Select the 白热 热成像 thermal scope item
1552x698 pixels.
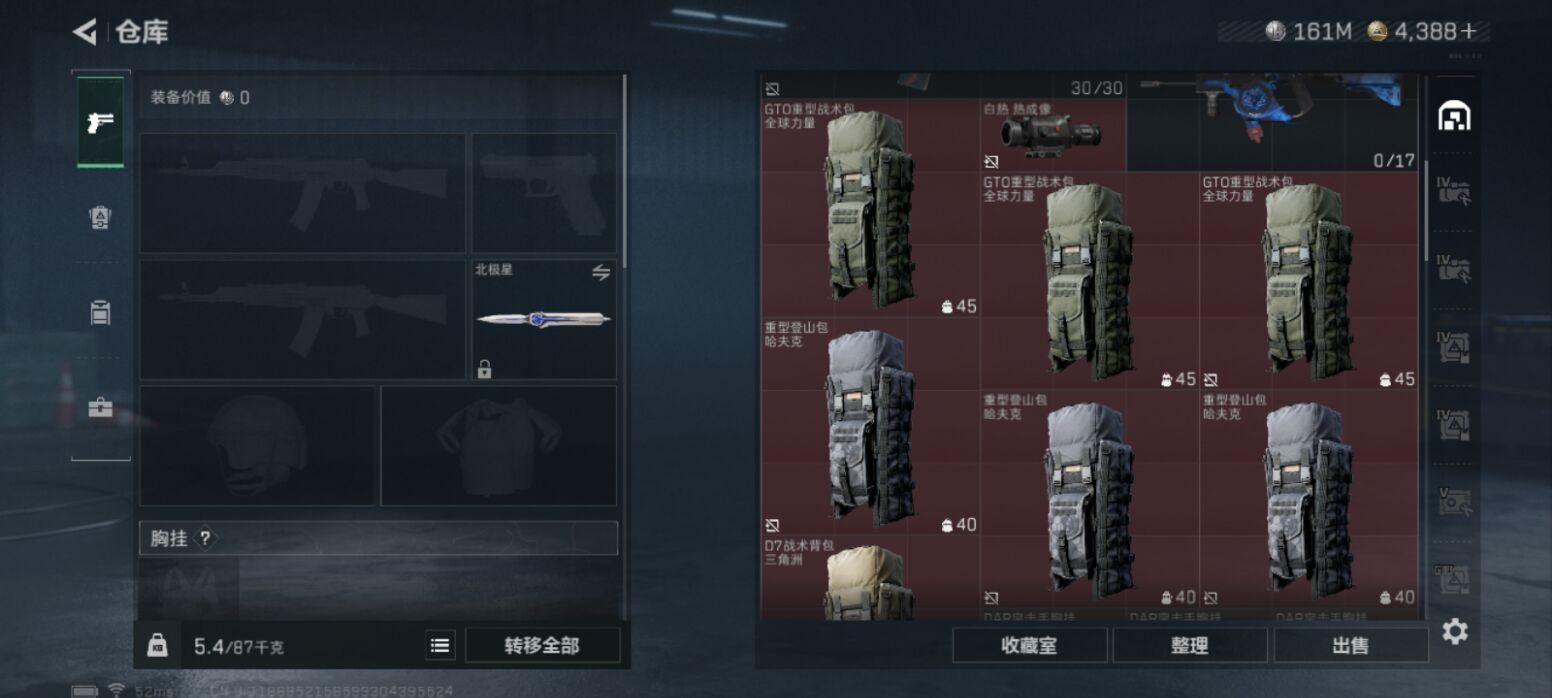tap(1053, 135)
